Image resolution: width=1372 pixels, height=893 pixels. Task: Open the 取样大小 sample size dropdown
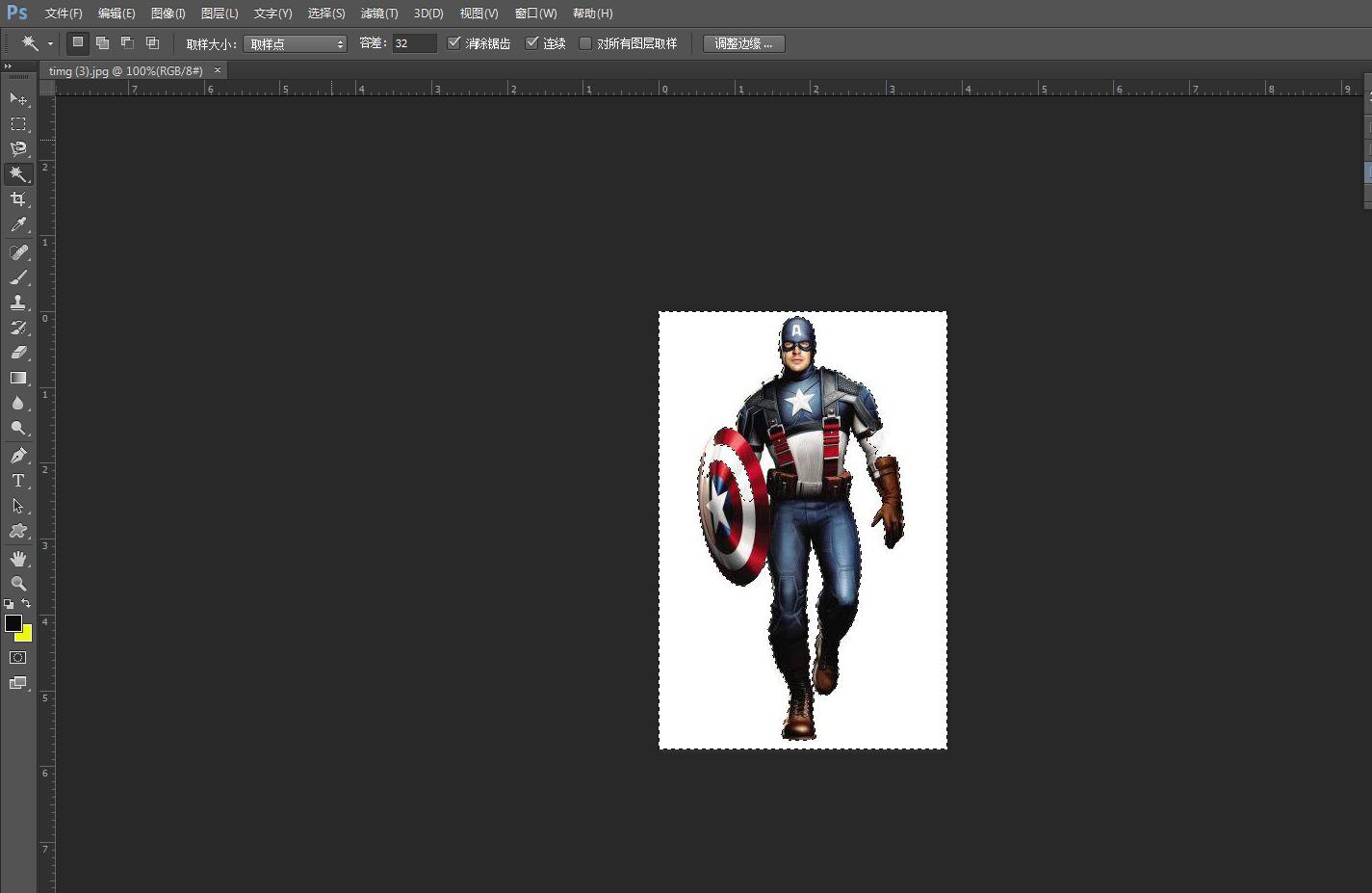pyautogui.click(x=295, y=44)
